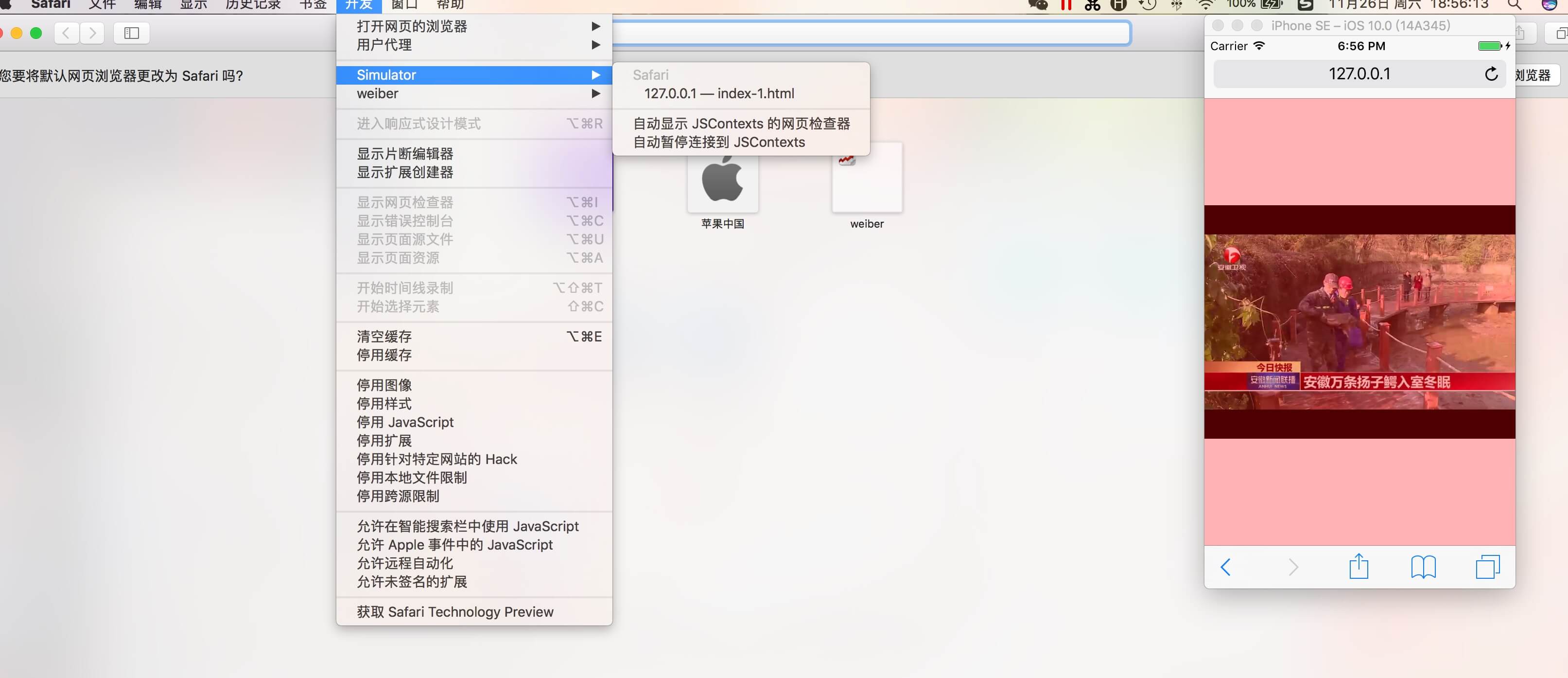Click the Bluetooth status icon
1568x678 pixels.
[x=1177, y=5]
